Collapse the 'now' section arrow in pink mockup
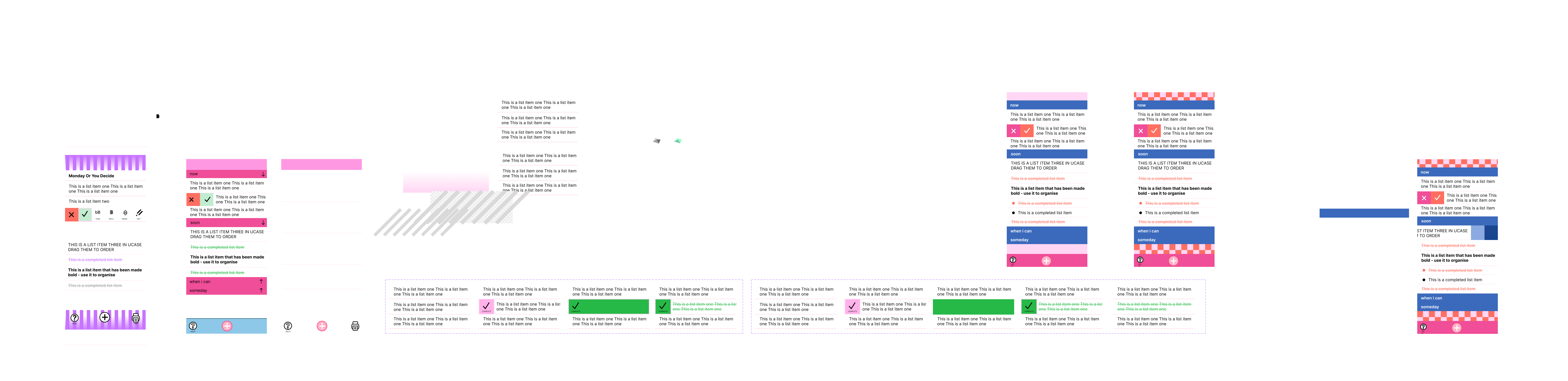The width and height of the screenshot is (1568, 381). tap(263, 174)
